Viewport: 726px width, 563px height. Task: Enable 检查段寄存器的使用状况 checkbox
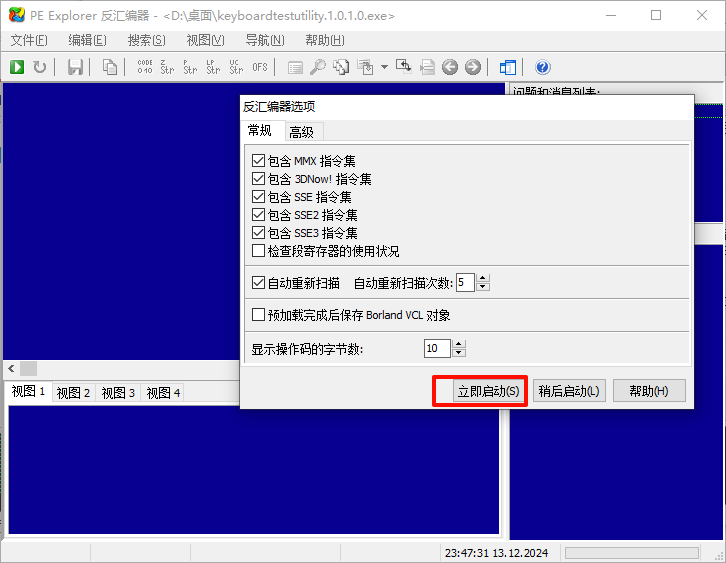(x=258, y=250)
